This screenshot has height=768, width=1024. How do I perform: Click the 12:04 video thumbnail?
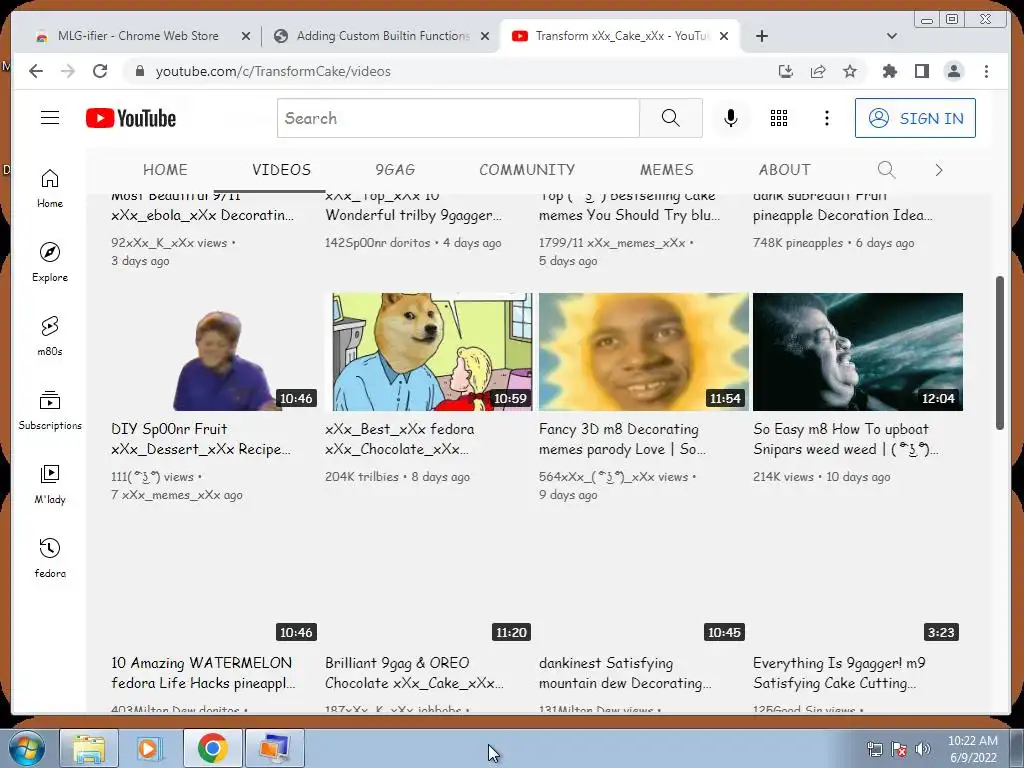857,351
